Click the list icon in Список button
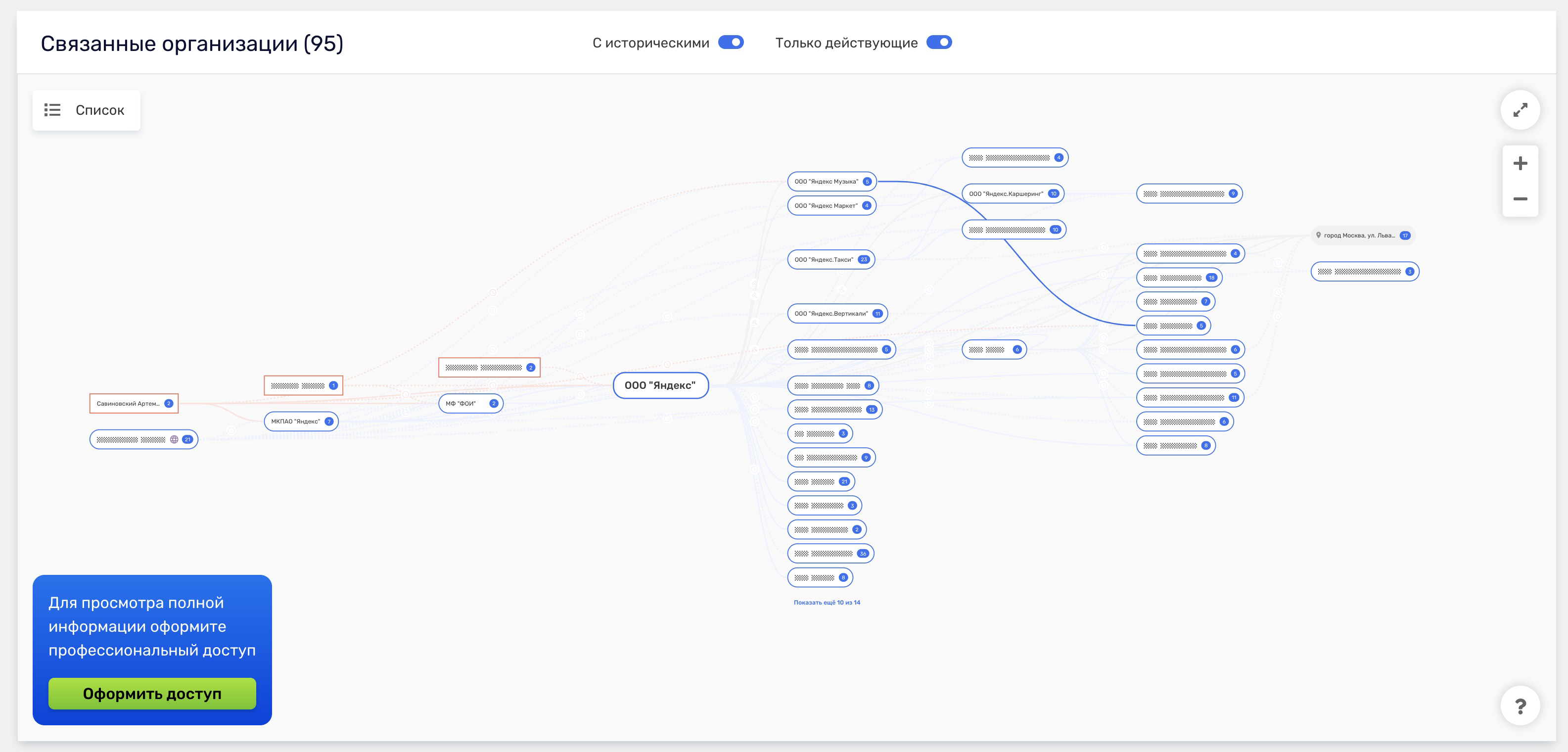Image resolution: width=1568 pixels, height=752 pixels. pyautogui.click(x=52, y=110)
